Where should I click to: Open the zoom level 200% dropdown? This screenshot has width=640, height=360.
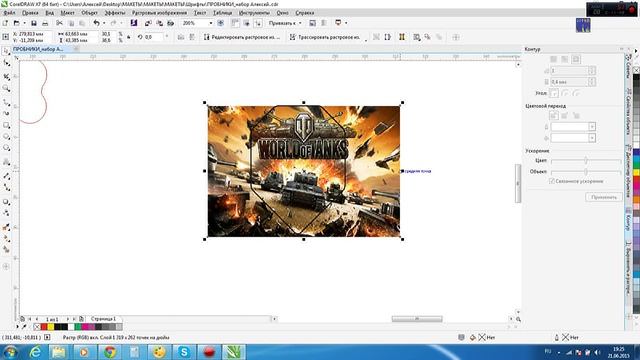coord(211,23)
